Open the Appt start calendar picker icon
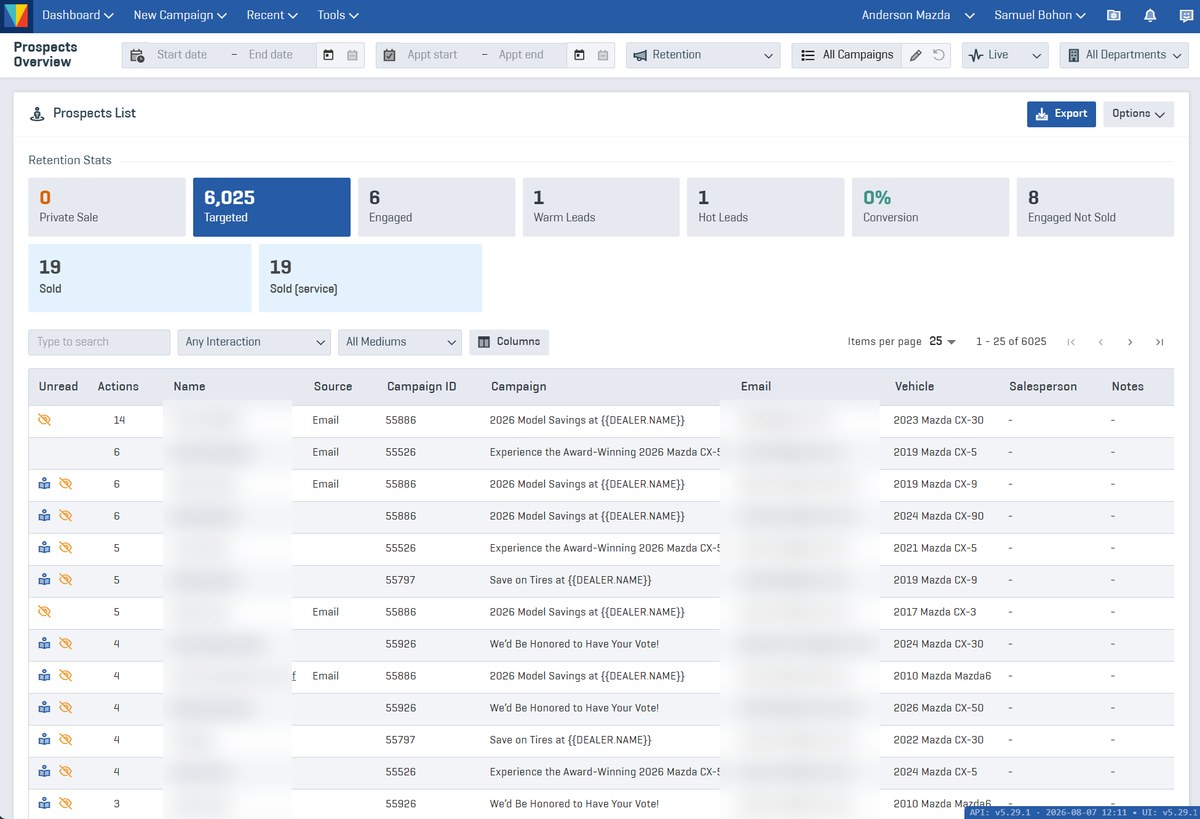The height and width of the screenshot is (819, 1200). point(579,55)
